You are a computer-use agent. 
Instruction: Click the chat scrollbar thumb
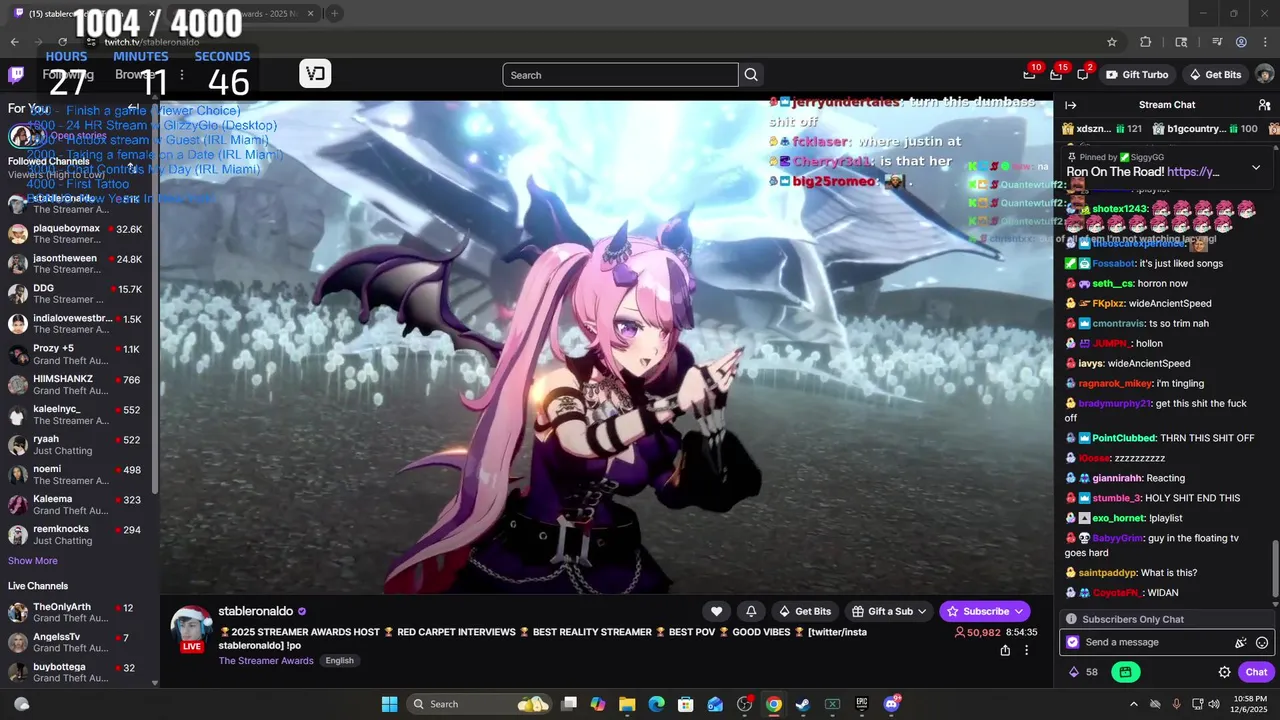(x=1274, y=570)
